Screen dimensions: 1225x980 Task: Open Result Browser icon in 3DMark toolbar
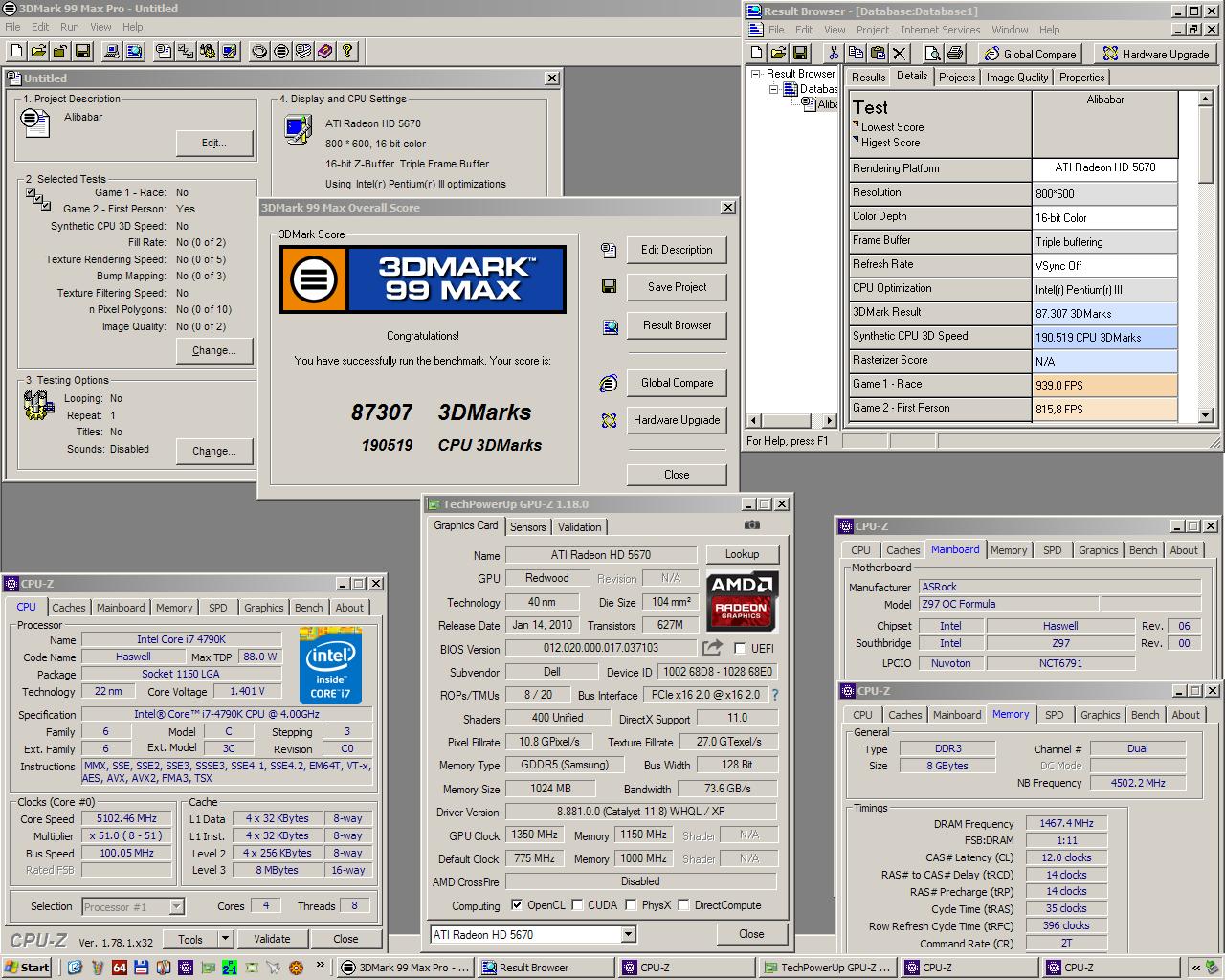pos(134,52)
